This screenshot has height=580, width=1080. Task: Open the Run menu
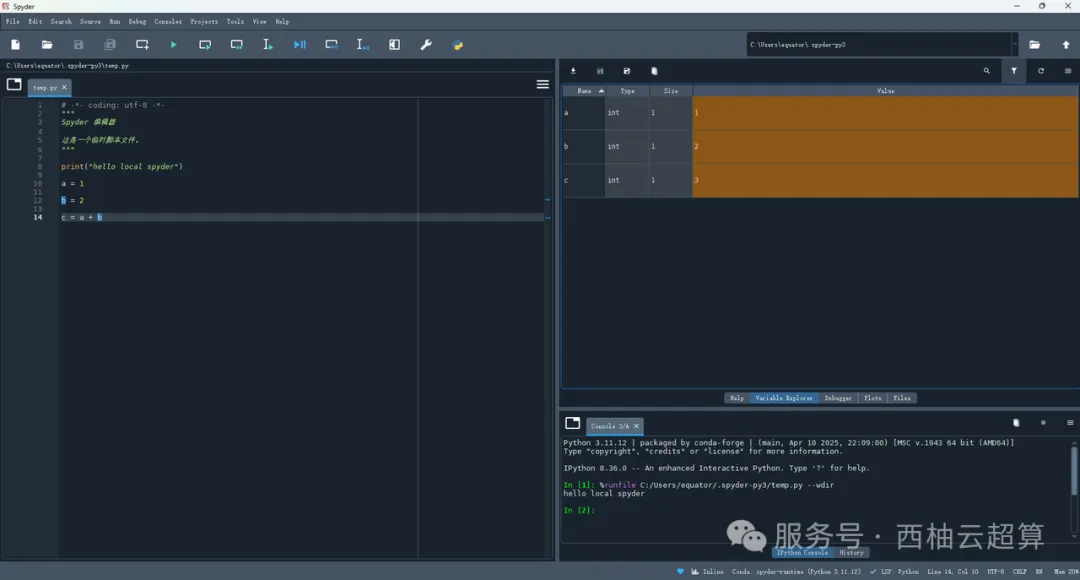[114, 21]
